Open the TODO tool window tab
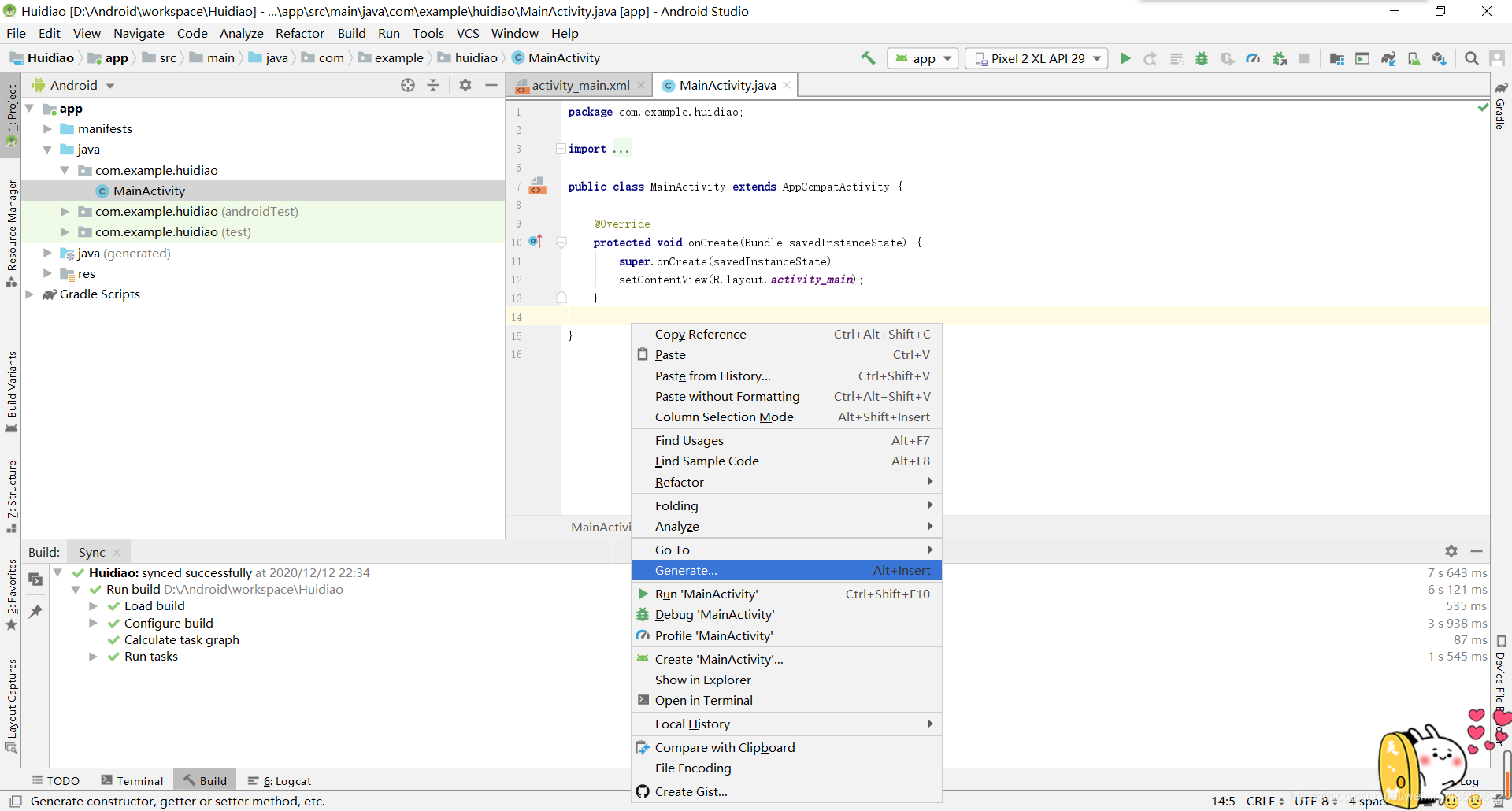 55,780
